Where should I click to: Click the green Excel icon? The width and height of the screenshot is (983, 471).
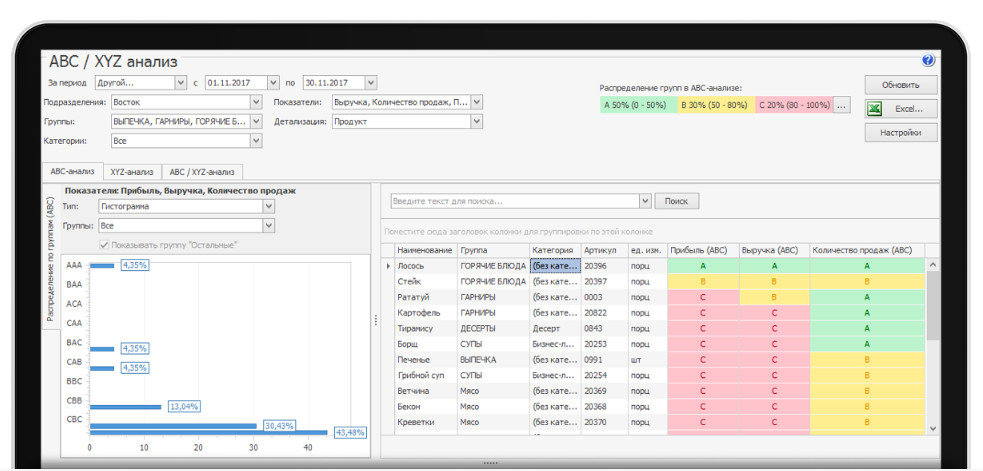click(x=873, y=108)
